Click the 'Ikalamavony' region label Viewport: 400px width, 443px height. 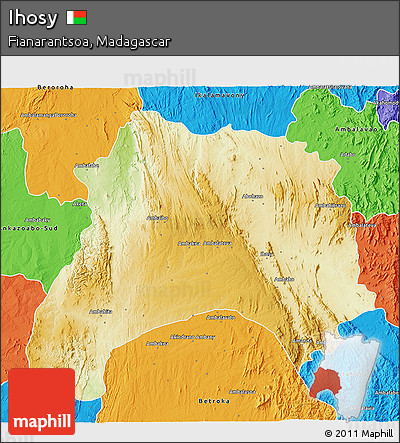(220, 95)
